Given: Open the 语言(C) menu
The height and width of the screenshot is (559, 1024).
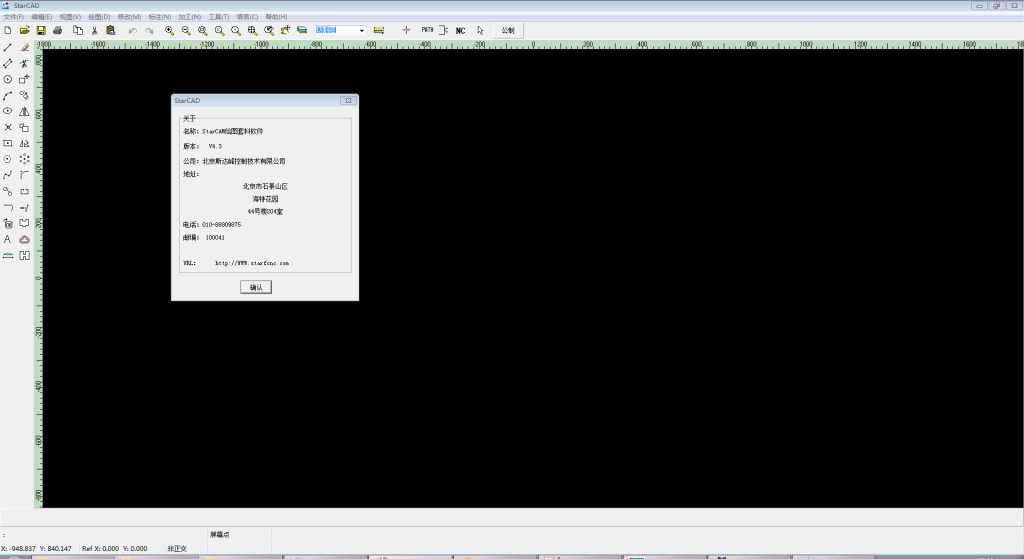Looking at the screenshot, I should (x=247, y=17).
